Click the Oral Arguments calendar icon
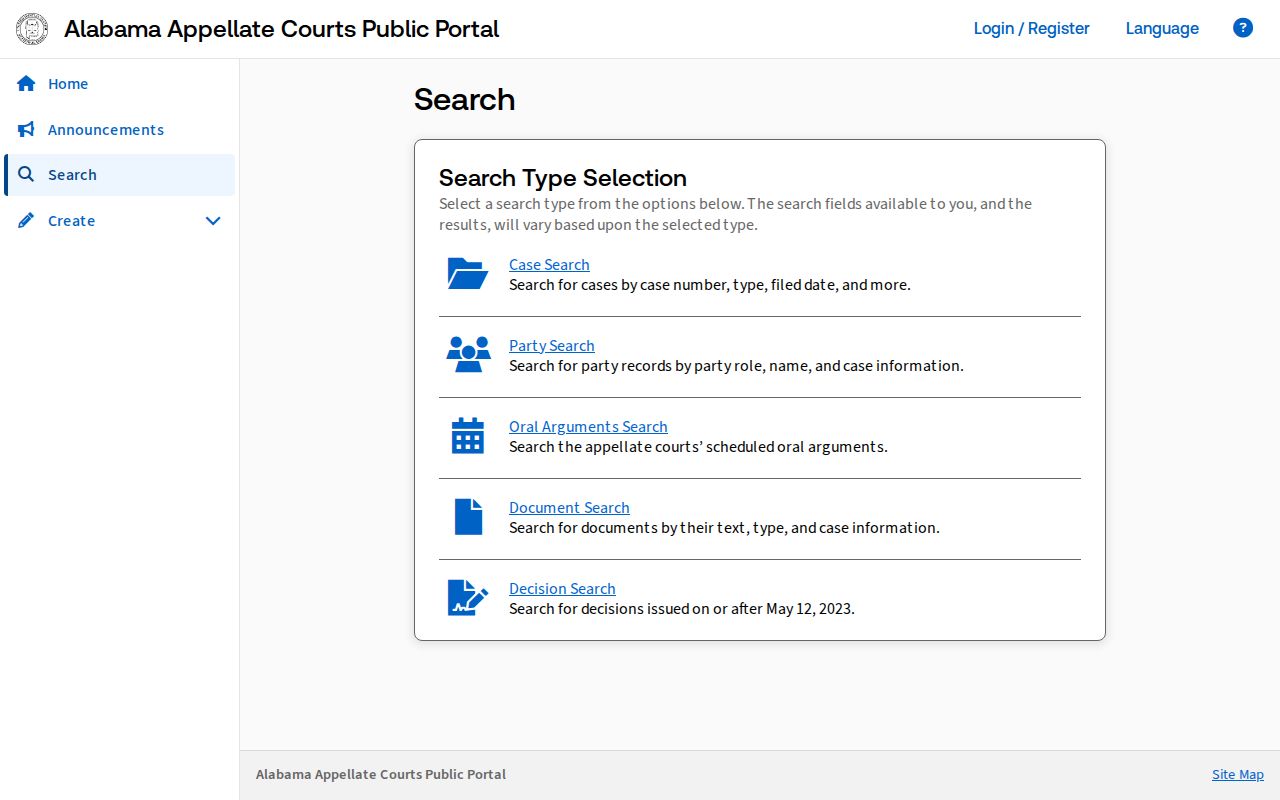1280x800 pixels. 468,436
